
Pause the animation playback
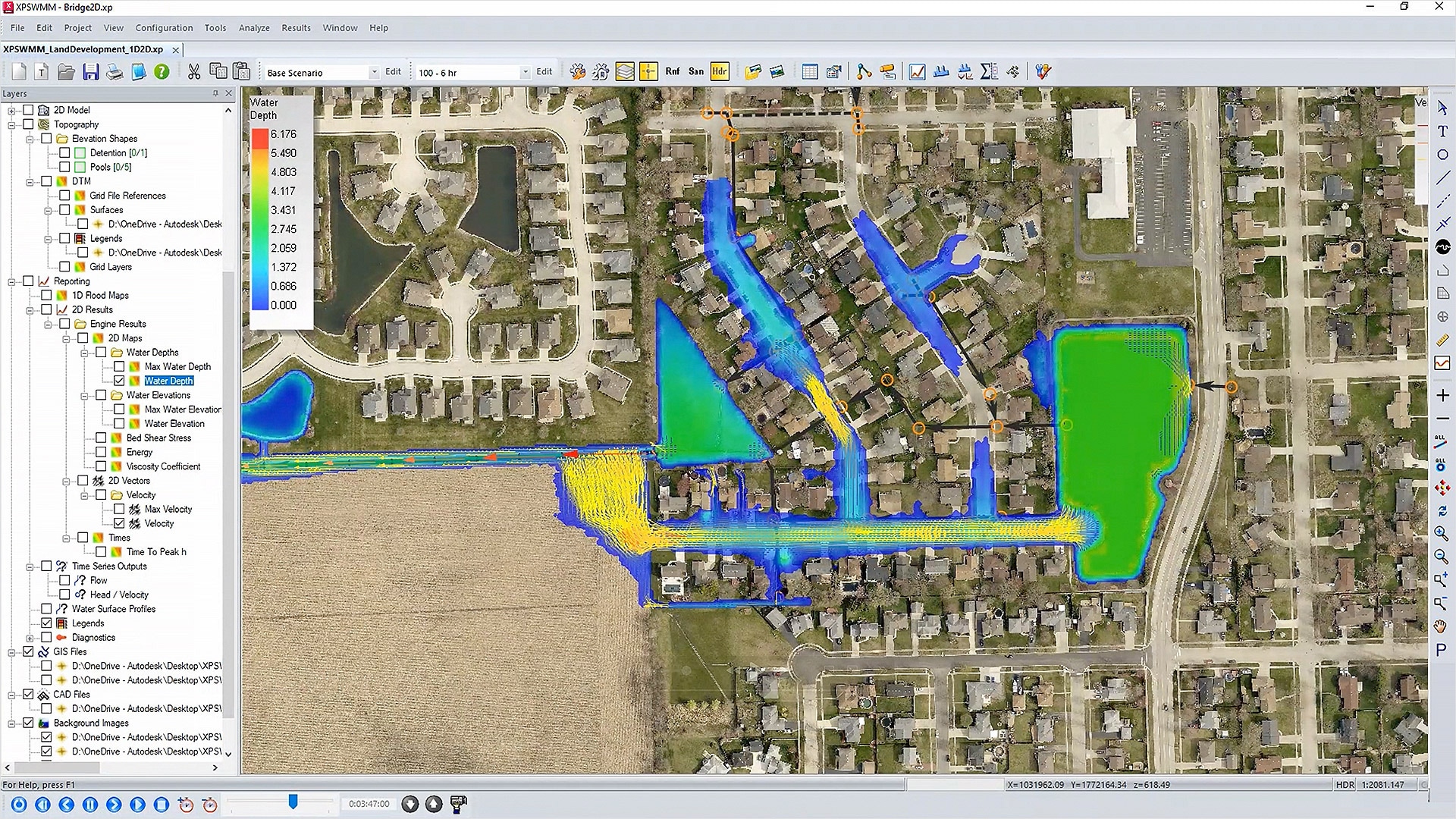[90, 805]
